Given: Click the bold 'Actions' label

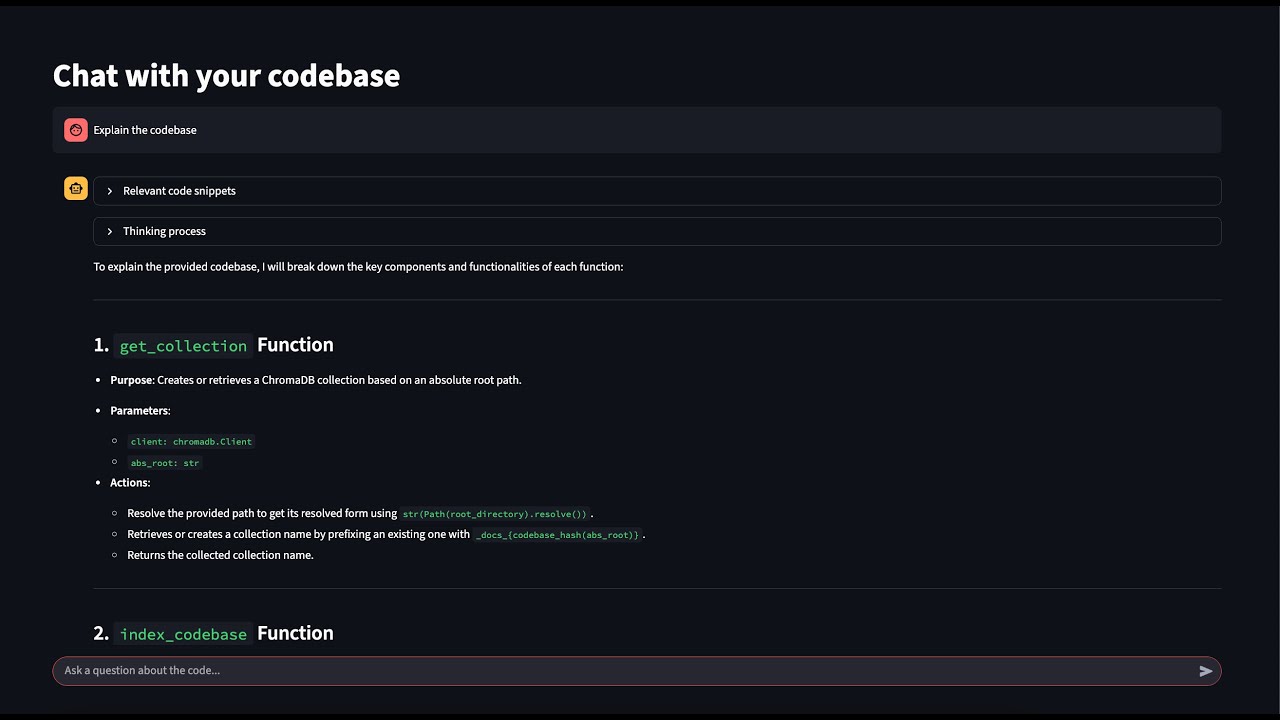Looking at the screenshot, I should point(129,483).
